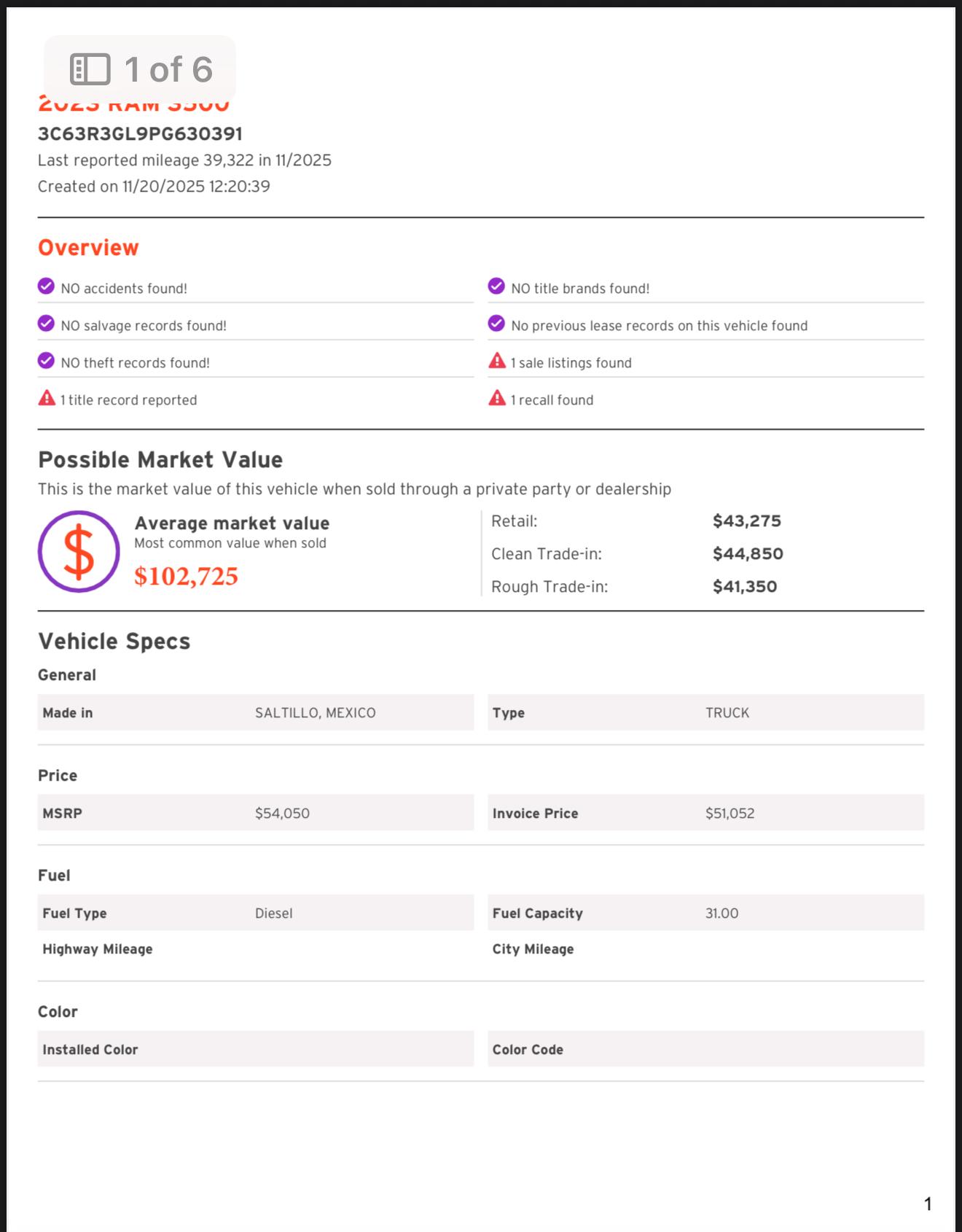Click the "1 of 6" page counter text
This screenshot has height=1232, width=962.
[x=168, y=69]
